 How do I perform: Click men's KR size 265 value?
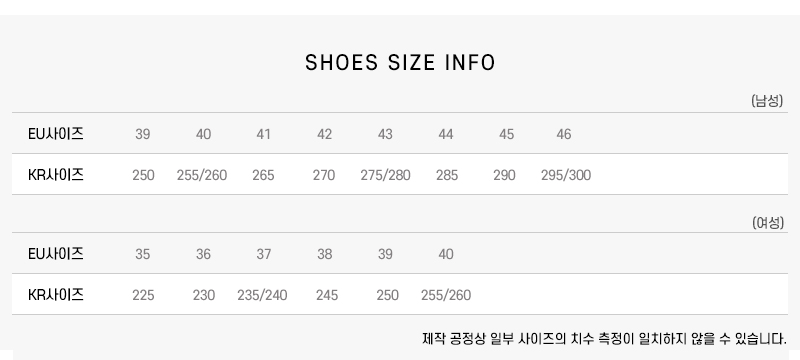(263, 175)
